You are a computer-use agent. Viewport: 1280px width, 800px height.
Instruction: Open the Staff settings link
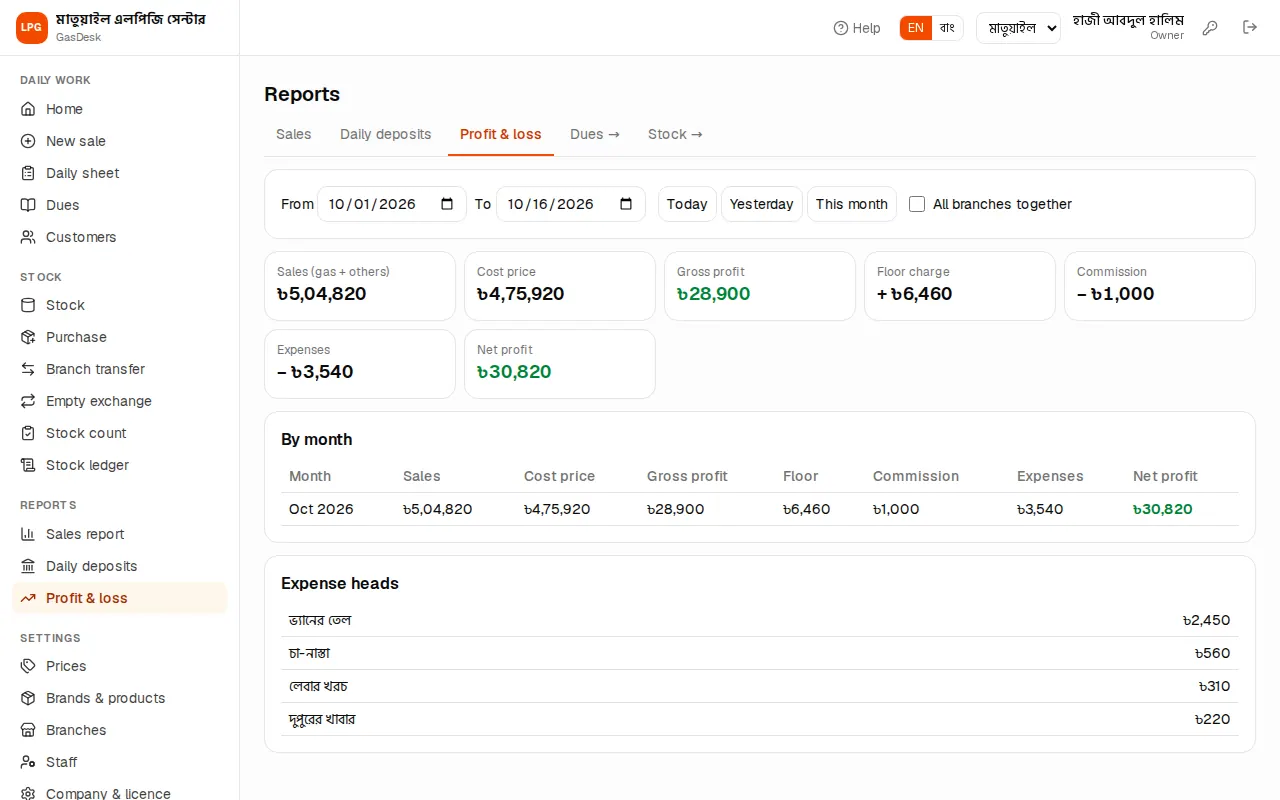coord(120,762)
